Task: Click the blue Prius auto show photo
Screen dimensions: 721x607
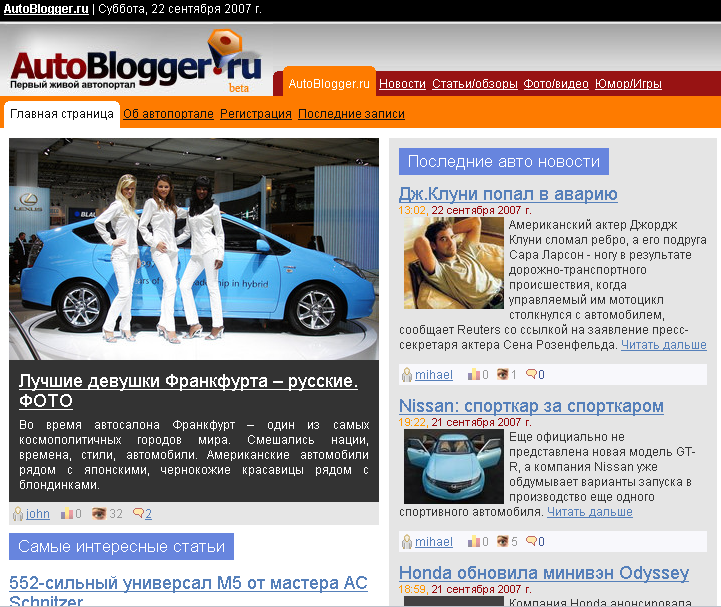Action: pos(194,249)
